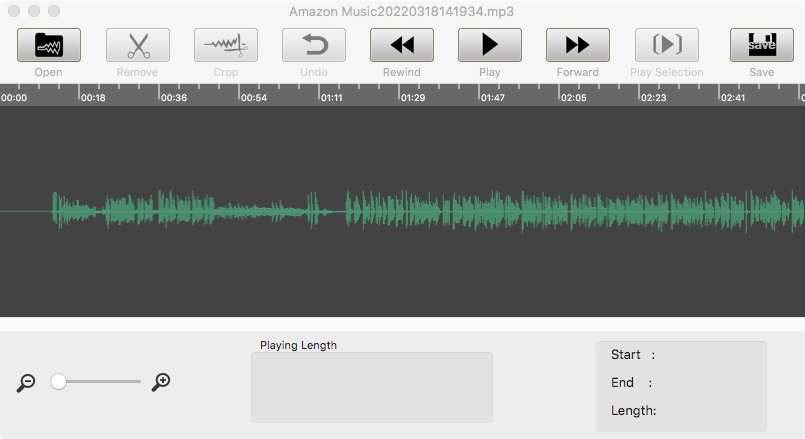Undo the last edit
The image size is (805, 439).
coord(314,45)
